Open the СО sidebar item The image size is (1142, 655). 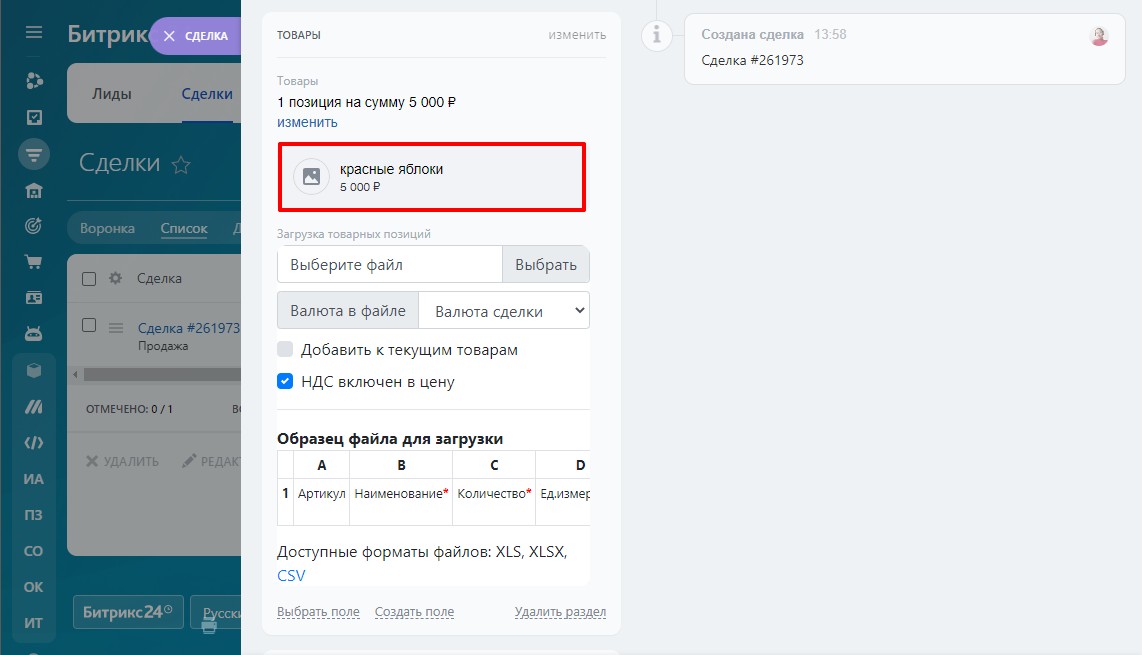coord(34,551)
